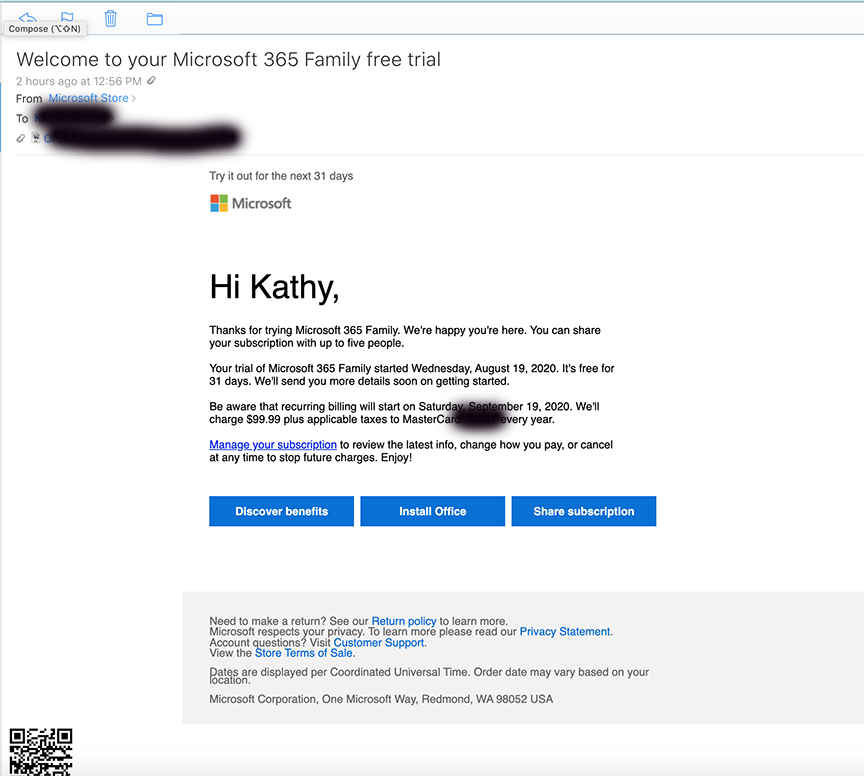View the Store Terms of Sale link

point(304,653)
